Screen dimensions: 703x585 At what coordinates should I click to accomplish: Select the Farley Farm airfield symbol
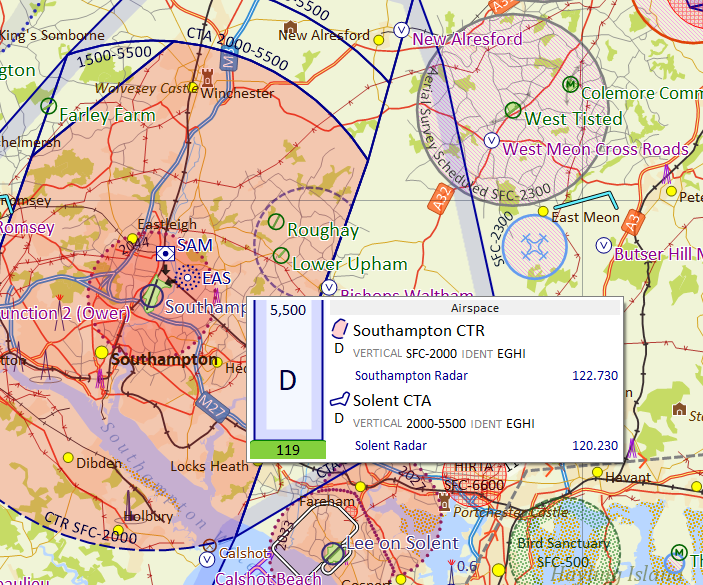pos(48,106)
